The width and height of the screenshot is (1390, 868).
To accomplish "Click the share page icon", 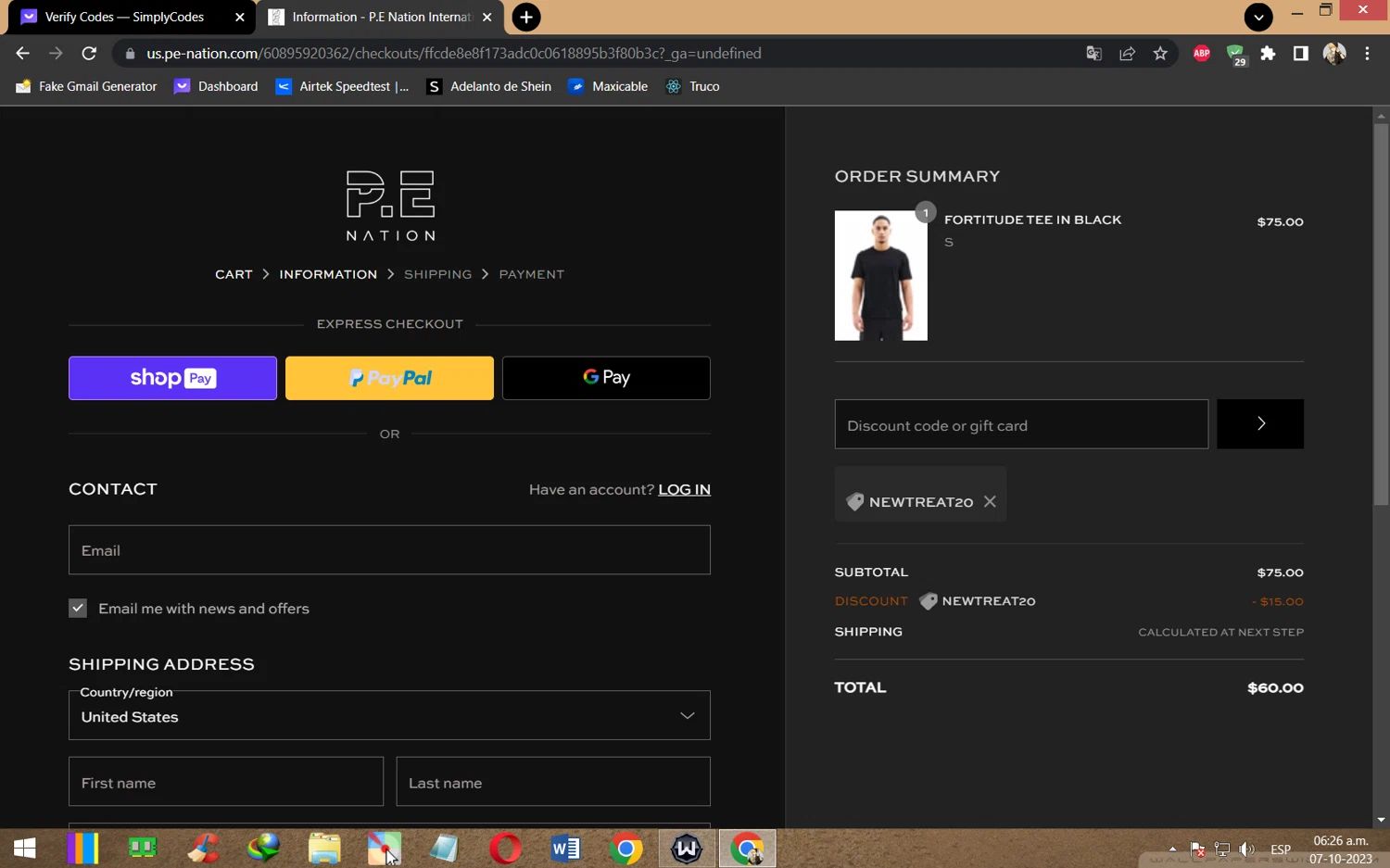I will click(x=1127, y=54).
